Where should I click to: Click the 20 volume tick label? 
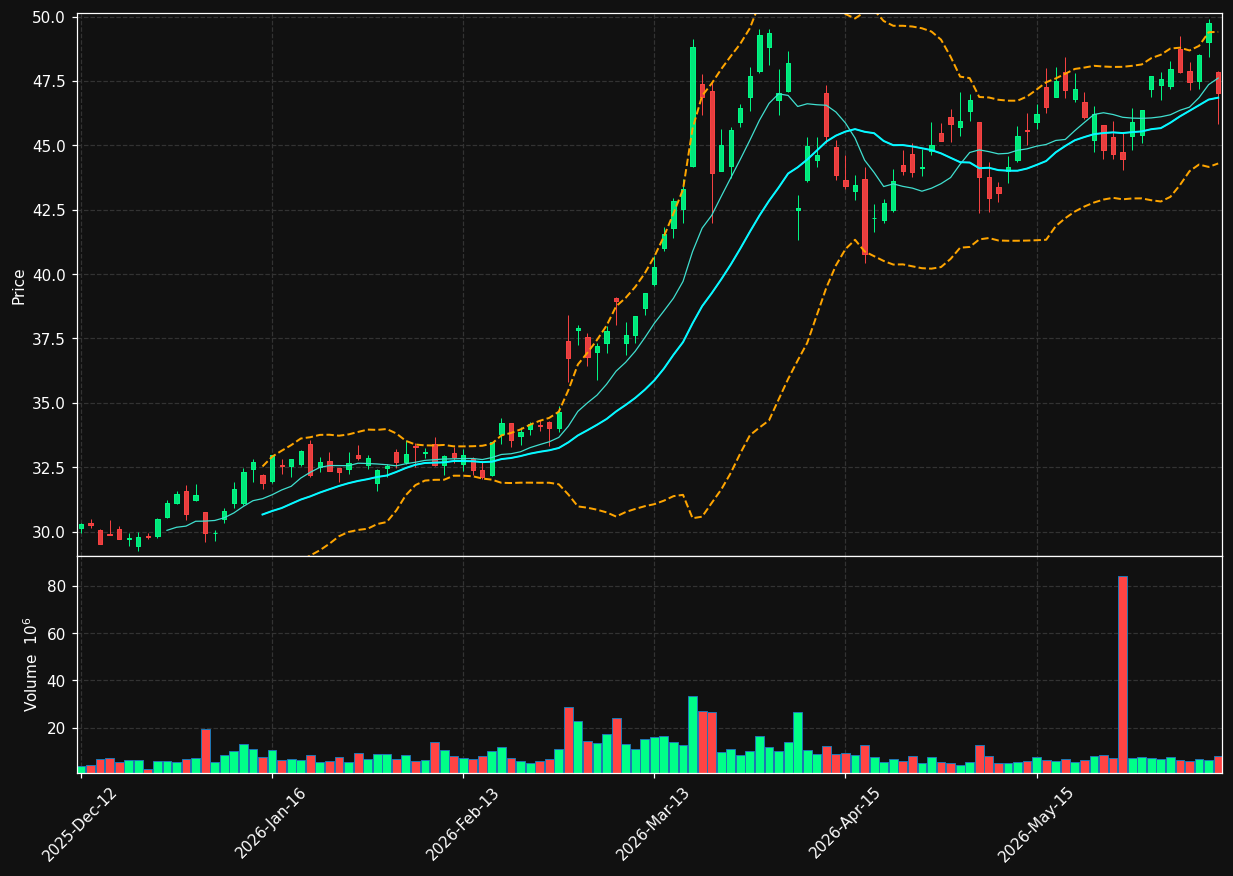57,729
